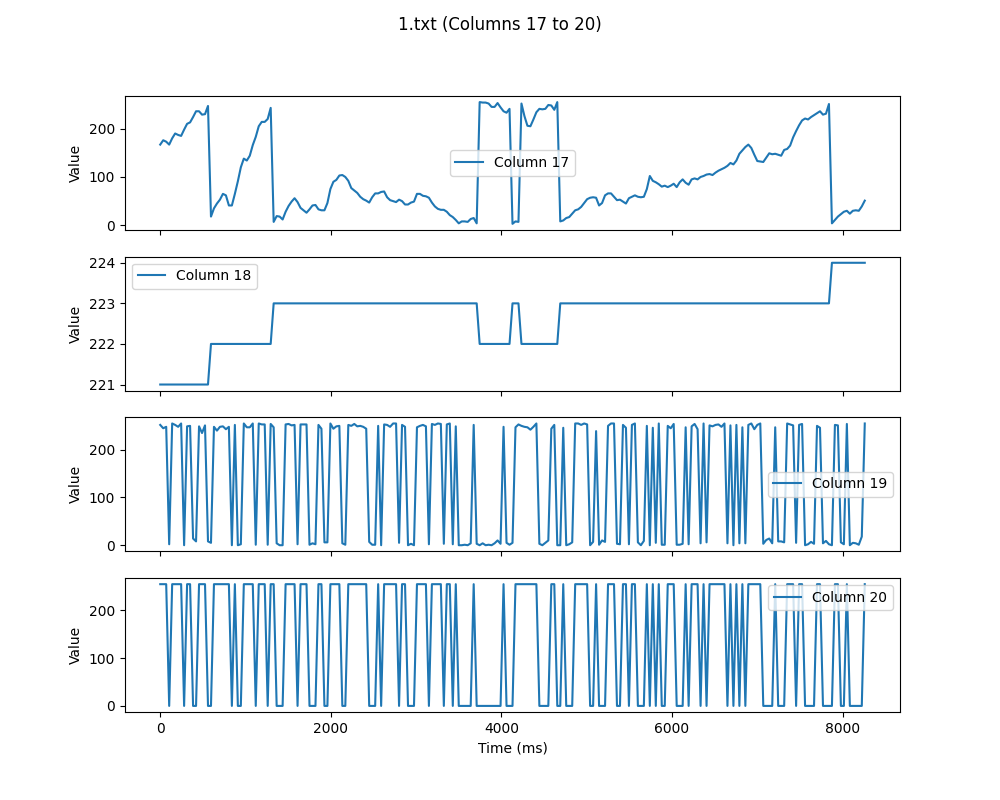This screenshot has width=1000, height=800.
Task: Click the 4000 x-axis tick label
Action: point(501,728)
